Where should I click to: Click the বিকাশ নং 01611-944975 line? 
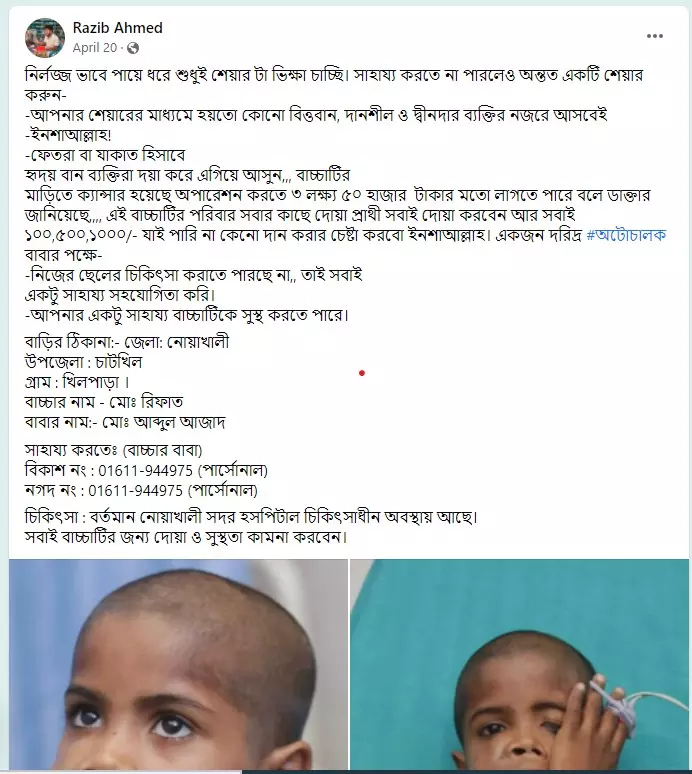point(146,470)
